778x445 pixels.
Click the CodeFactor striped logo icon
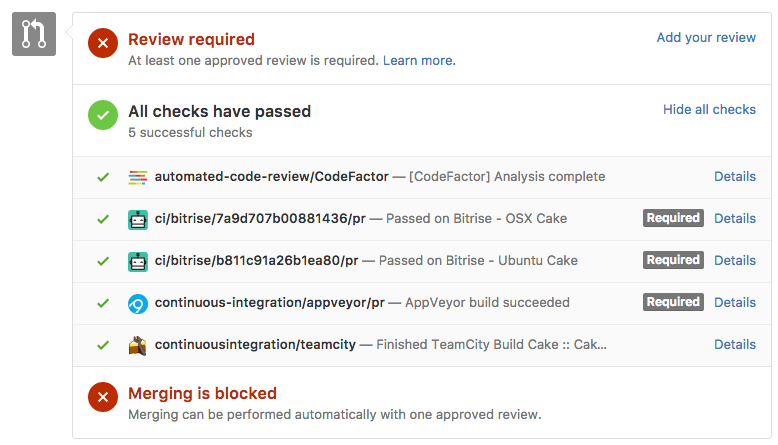coord(137,177)
